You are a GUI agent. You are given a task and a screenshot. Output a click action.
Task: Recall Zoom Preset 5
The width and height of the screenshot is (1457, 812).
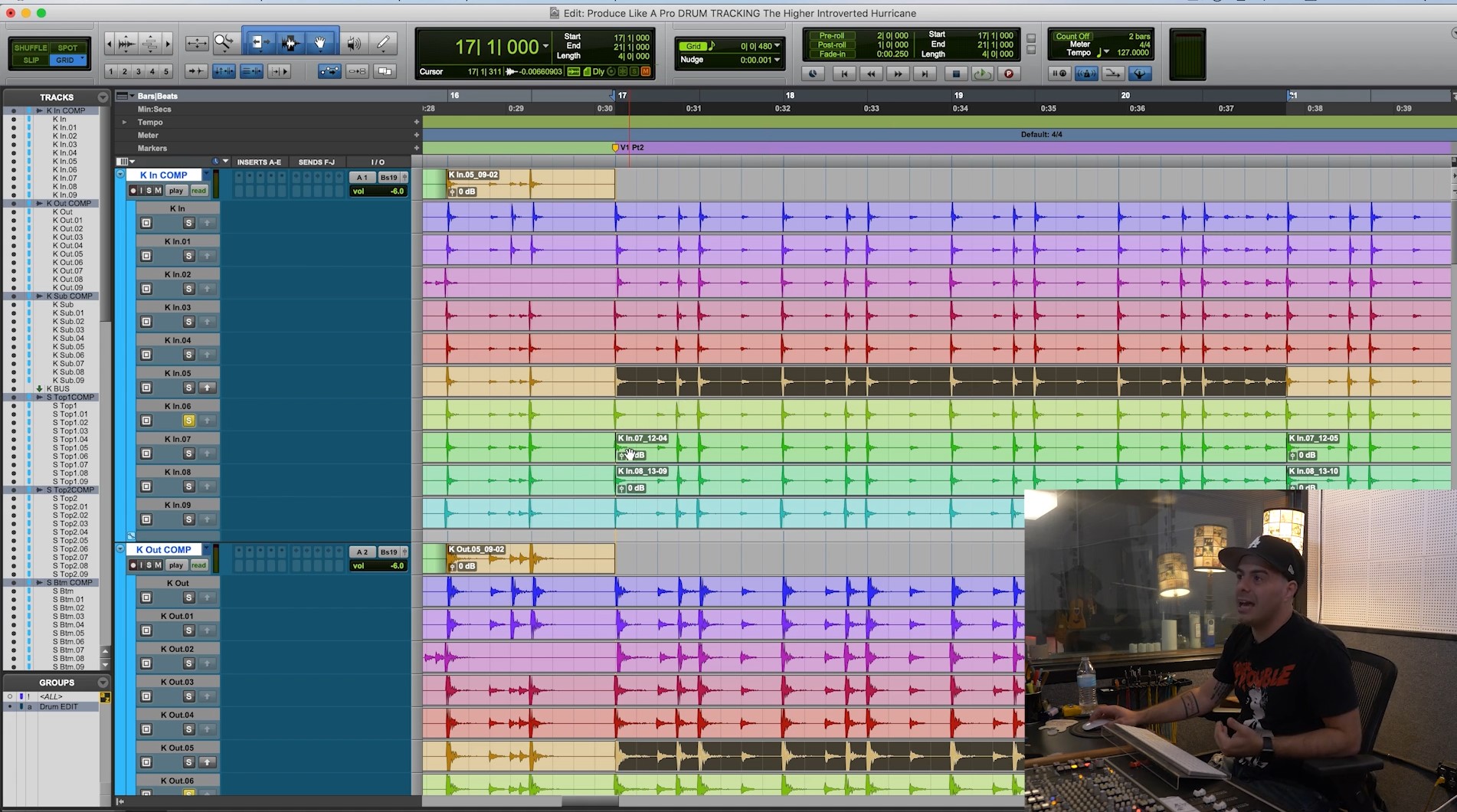(166, 72)
